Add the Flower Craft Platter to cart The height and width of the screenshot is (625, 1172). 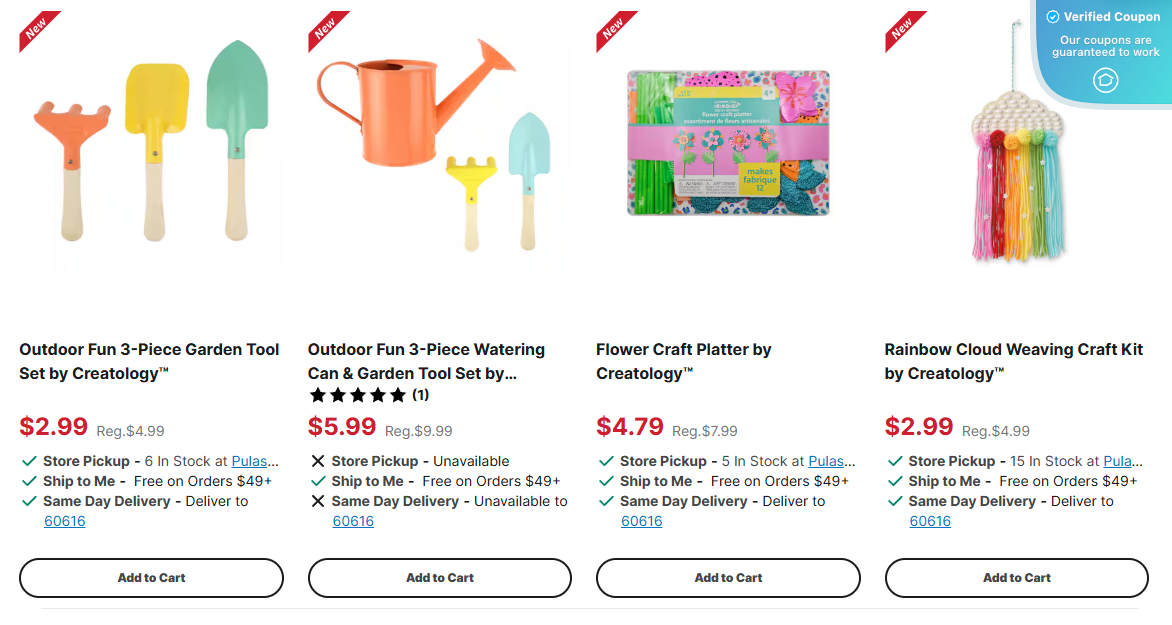pyautogui.click(x=728, y=578)
